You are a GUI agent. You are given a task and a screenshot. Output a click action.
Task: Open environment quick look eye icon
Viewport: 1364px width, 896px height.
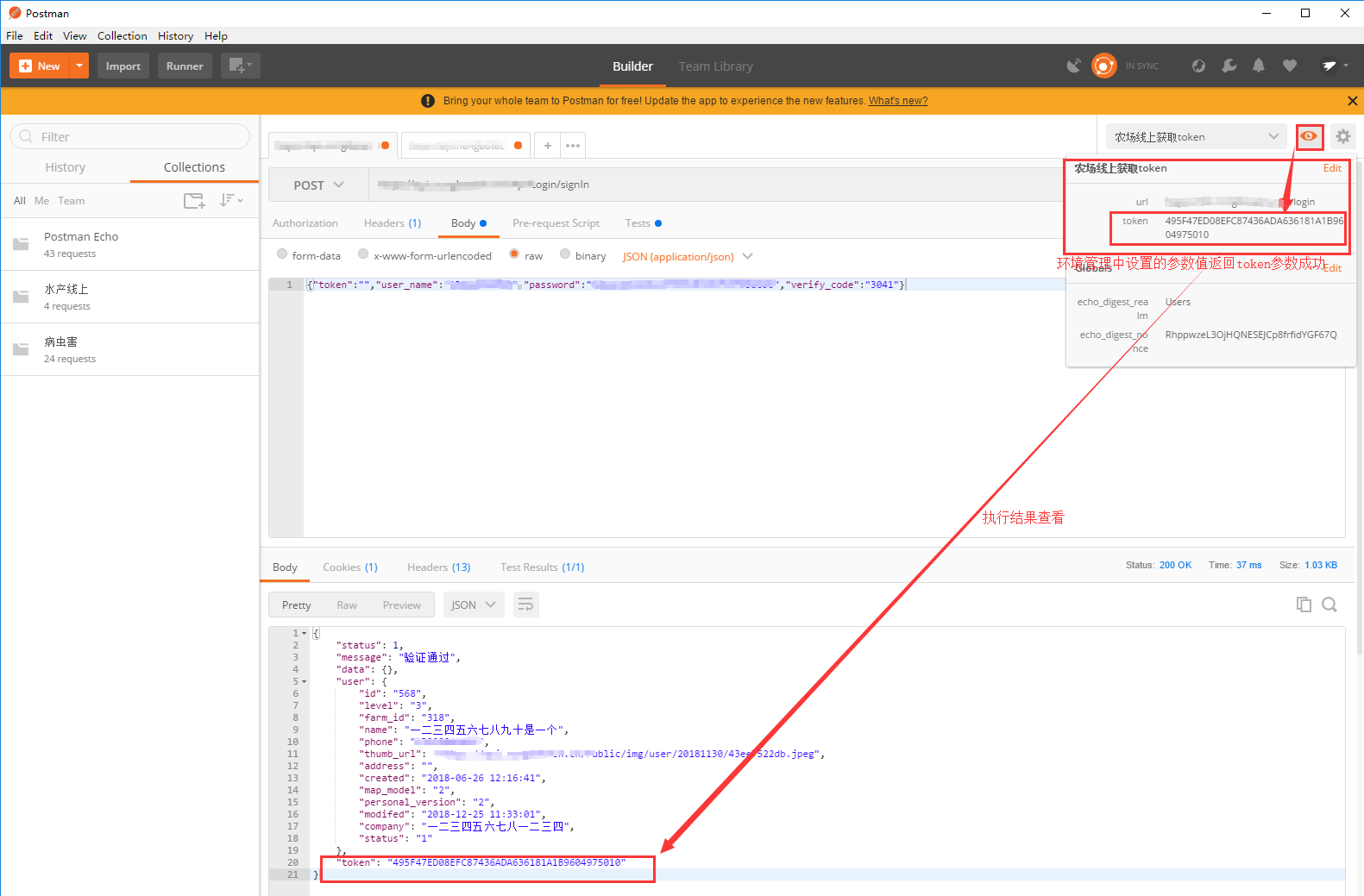pos(1309,136)
